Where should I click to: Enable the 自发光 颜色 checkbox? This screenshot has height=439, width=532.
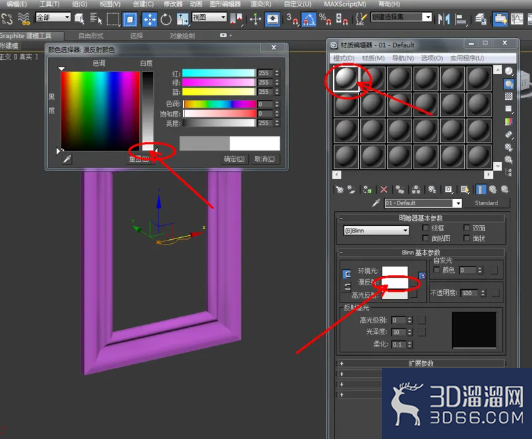(437, 270)
